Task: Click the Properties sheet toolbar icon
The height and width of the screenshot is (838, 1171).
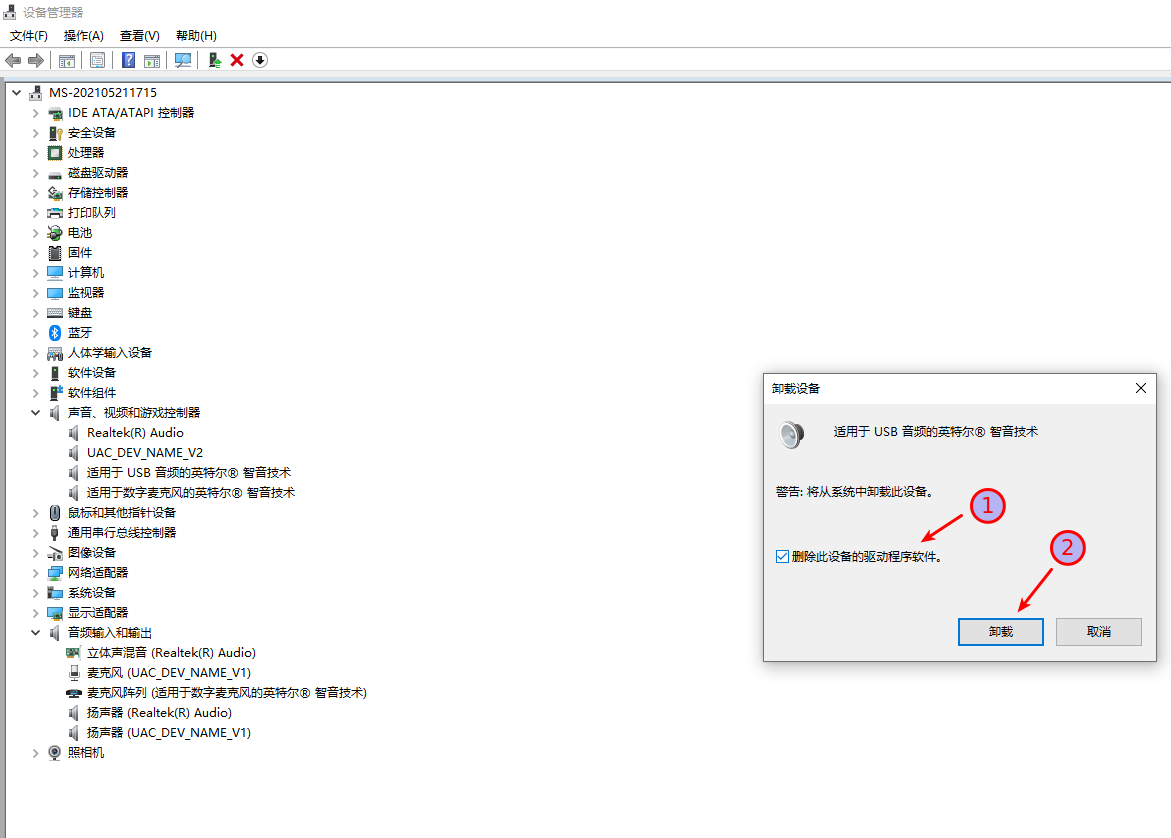Action: pyautogui.click(x=97, y=60)
